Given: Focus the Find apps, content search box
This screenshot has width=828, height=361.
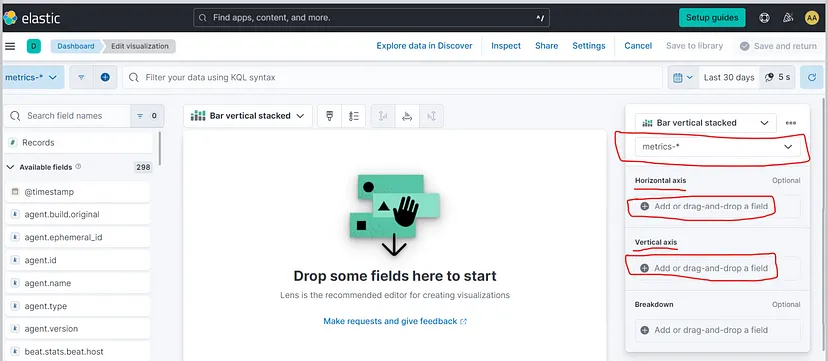Looking at the screenshot, I should 371,17.
